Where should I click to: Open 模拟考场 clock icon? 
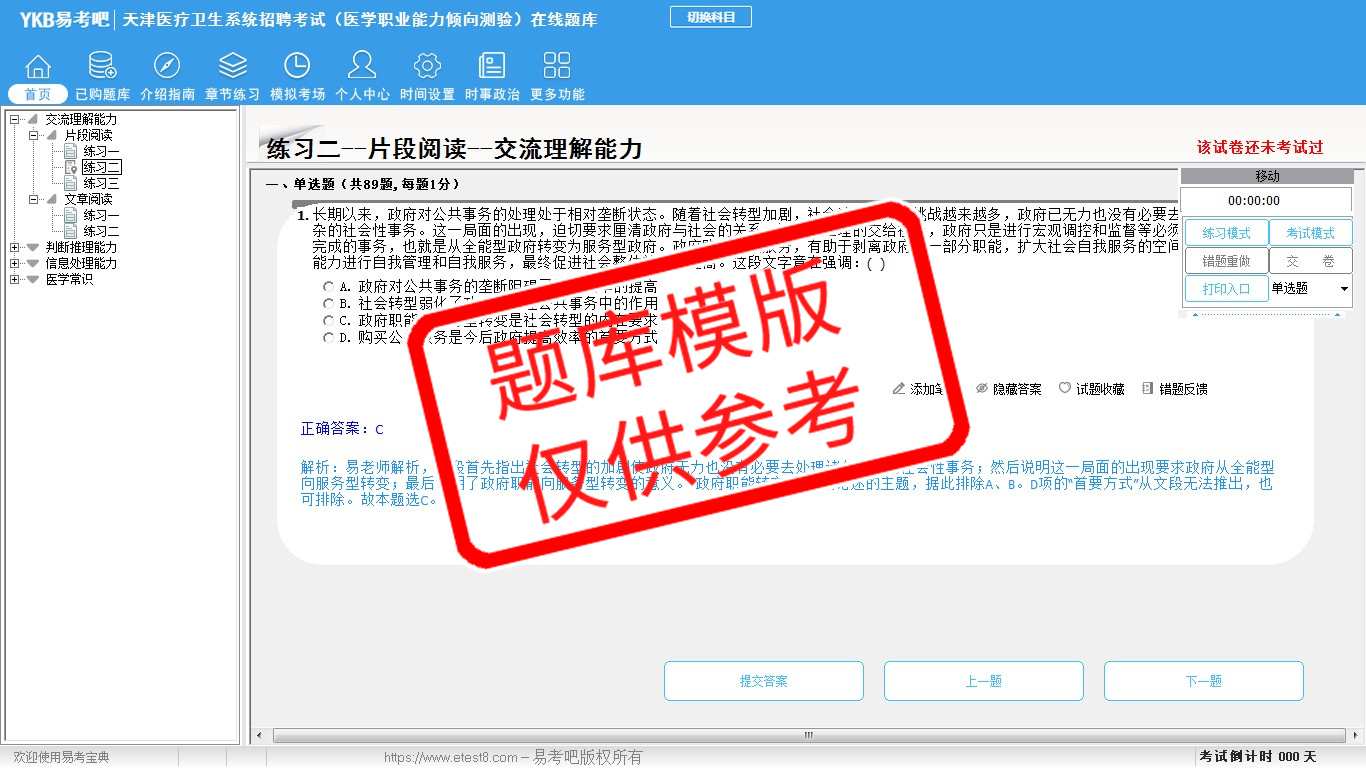[297, 67]
